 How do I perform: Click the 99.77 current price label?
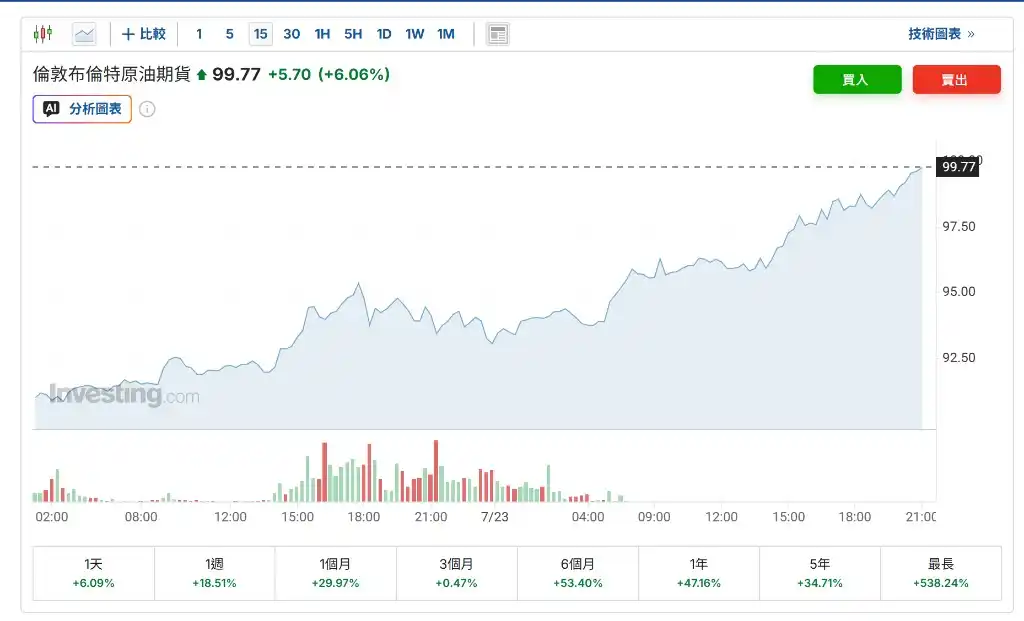tap(958, 167)
